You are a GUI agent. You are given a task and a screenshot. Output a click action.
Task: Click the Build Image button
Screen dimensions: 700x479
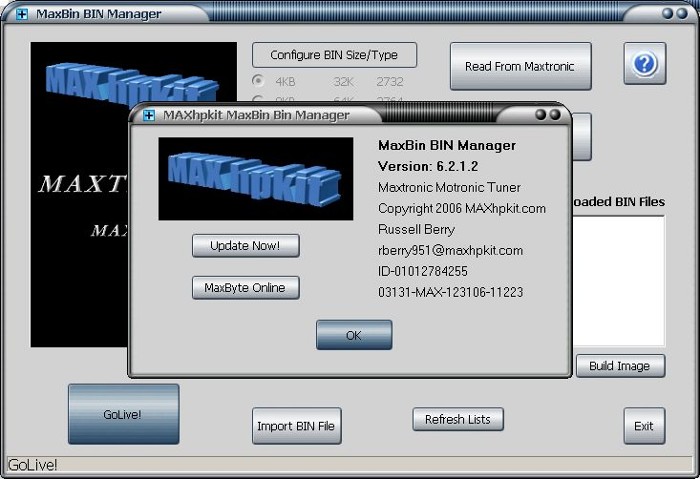pyautogui.click(x=619, y=366)
